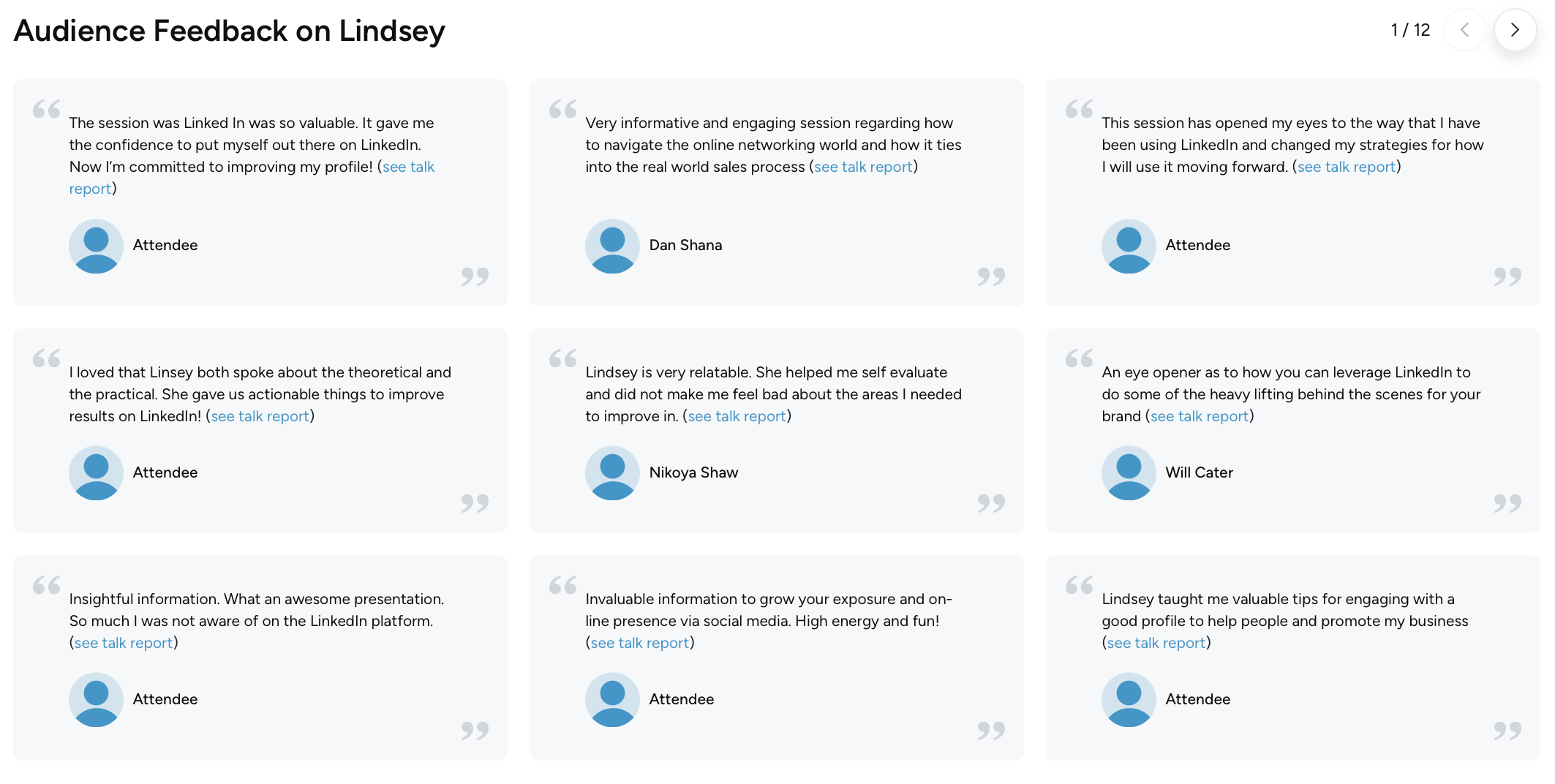
Task: Open talk report in 'Linsey both spoke' review
Action: pos(260,416)
